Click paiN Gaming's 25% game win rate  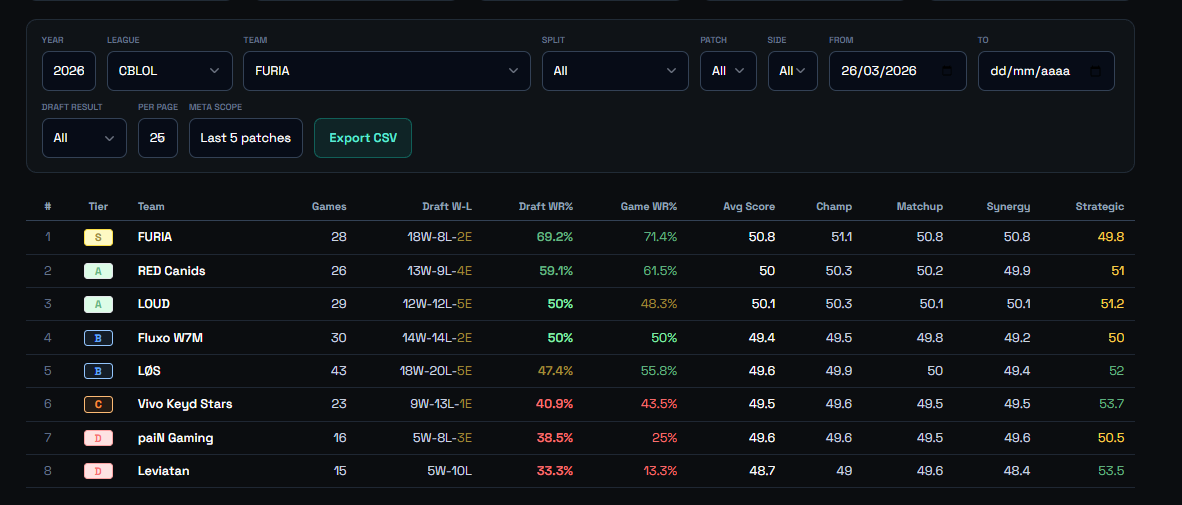tap(664, 438)
